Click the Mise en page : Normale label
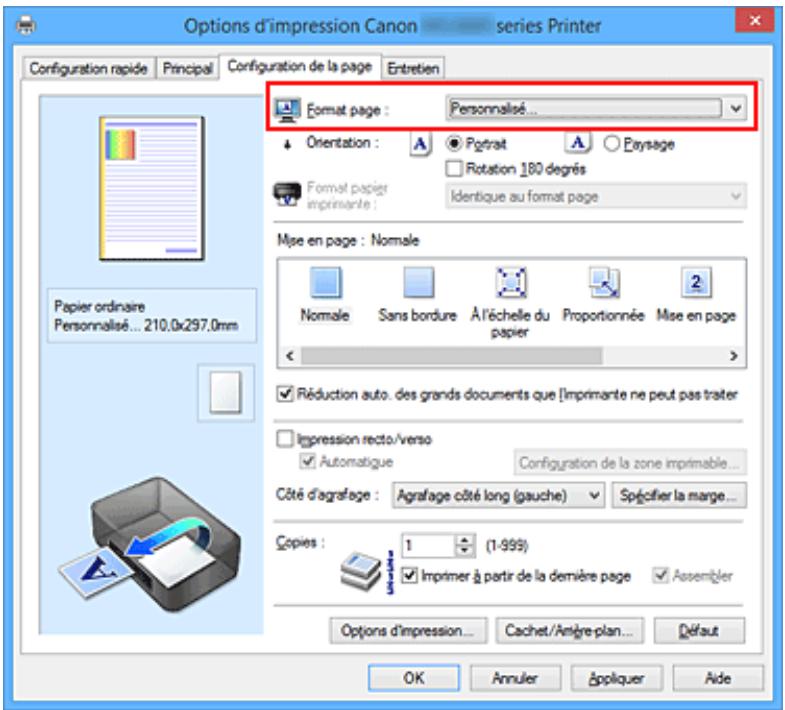This screenshot has height=710, width=785. (348, 240)
